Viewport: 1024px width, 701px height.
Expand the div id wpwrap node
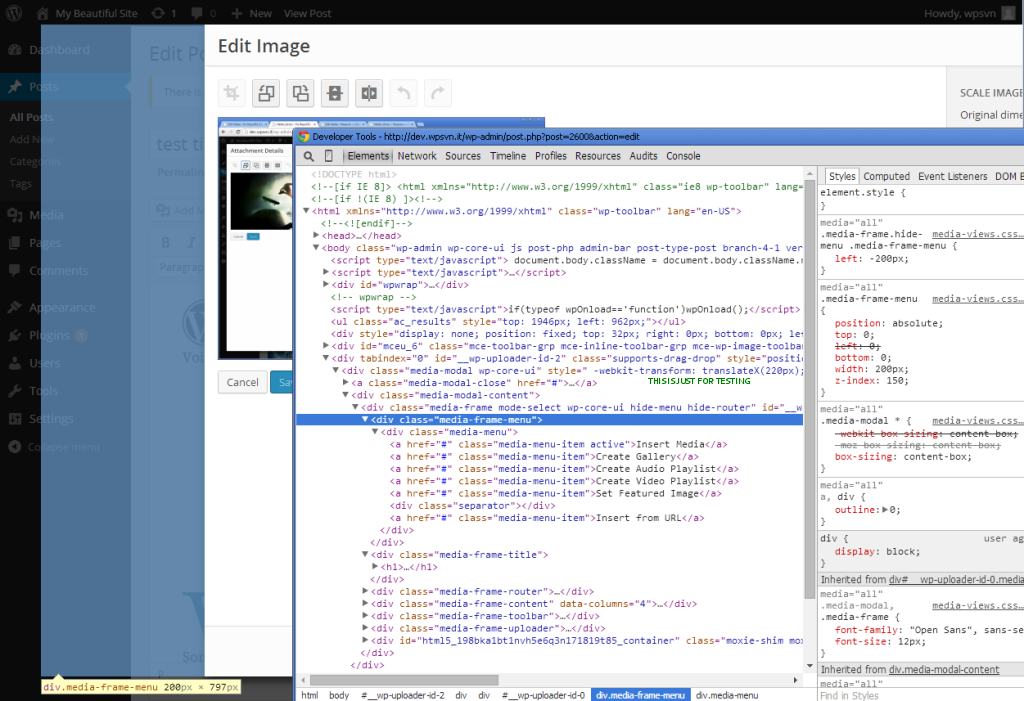coord(326,284)
